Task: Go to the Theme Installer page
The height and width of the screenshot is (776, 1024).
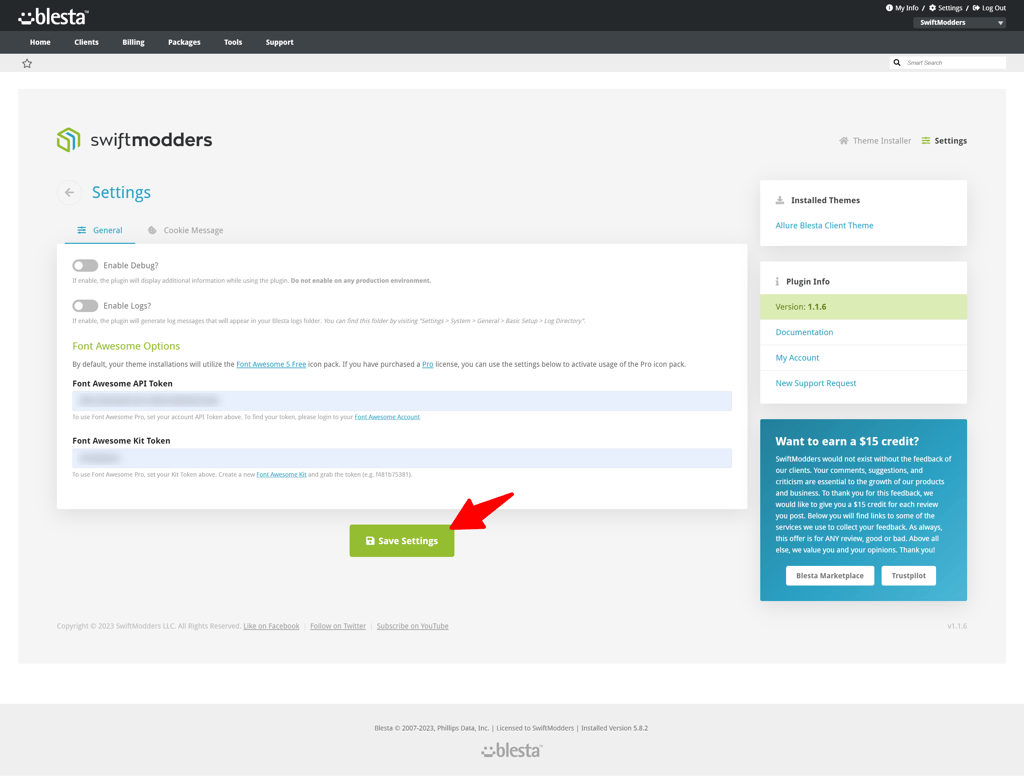Action: point(875,140)
